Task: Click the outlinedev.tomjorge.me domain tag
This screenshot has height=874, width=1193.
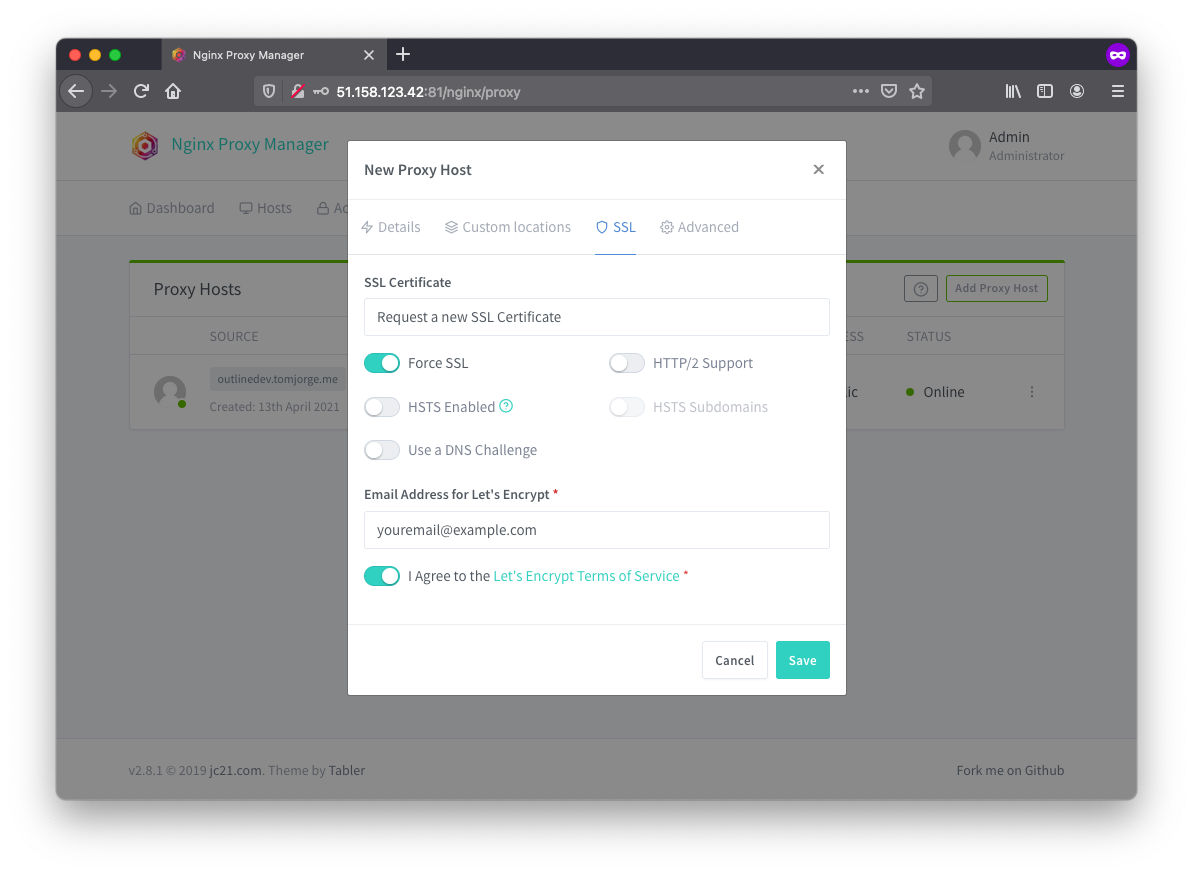Action: click(278, 380)
